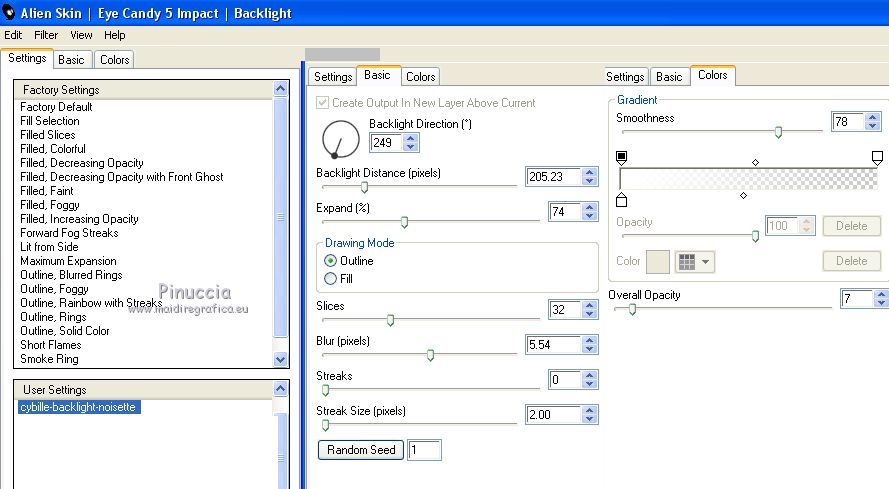Click the Blur spinner arrows
The height and width of the screenshot is (489, 889).
click(590, 344)
